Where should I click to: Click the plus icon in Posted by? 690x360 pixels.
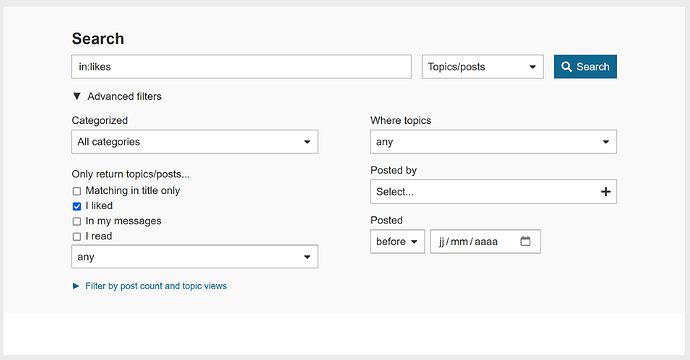click(x=606, y=191)
